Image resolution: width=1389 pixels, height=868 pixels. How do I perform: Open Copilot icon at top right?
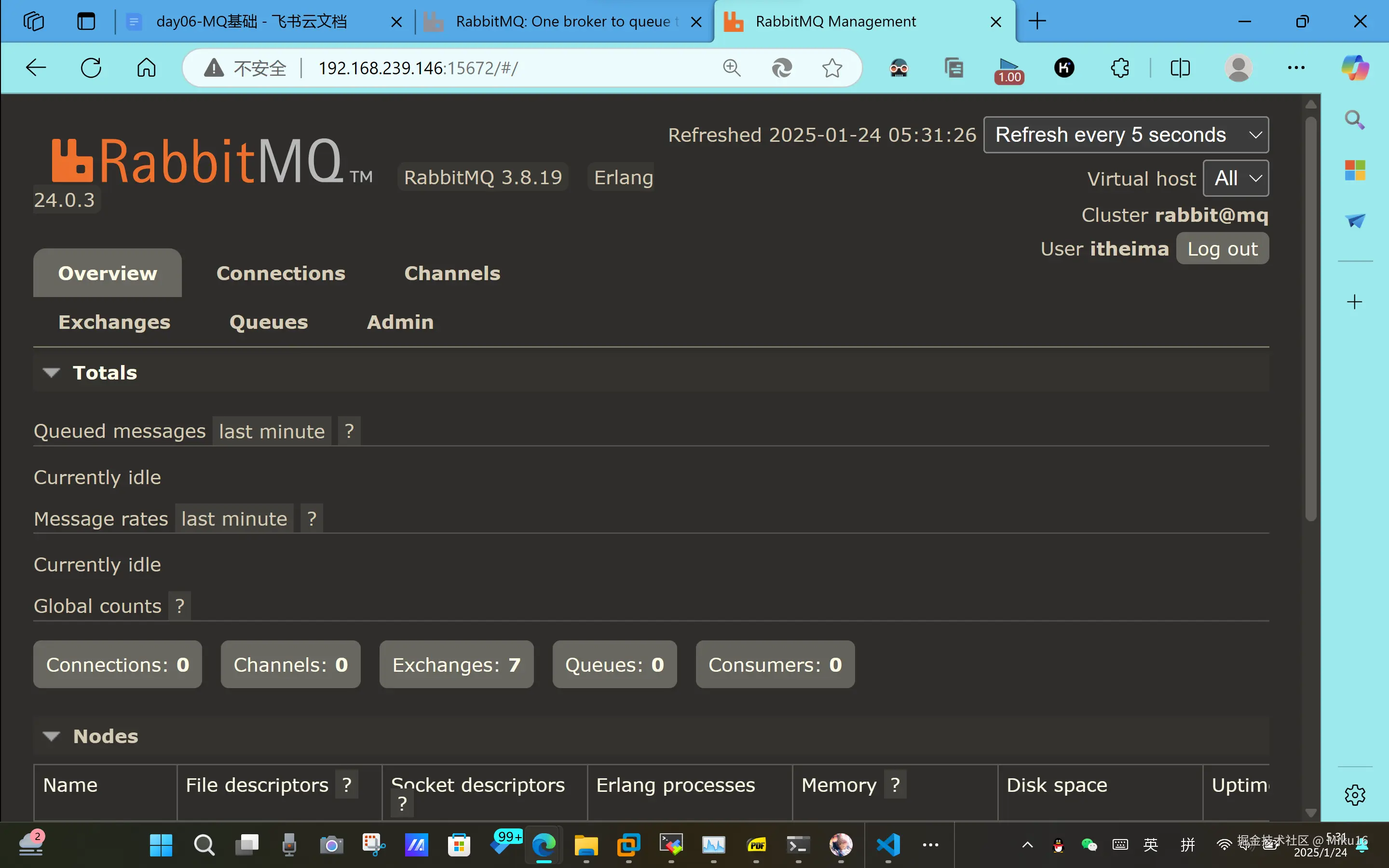[1355, 68]
